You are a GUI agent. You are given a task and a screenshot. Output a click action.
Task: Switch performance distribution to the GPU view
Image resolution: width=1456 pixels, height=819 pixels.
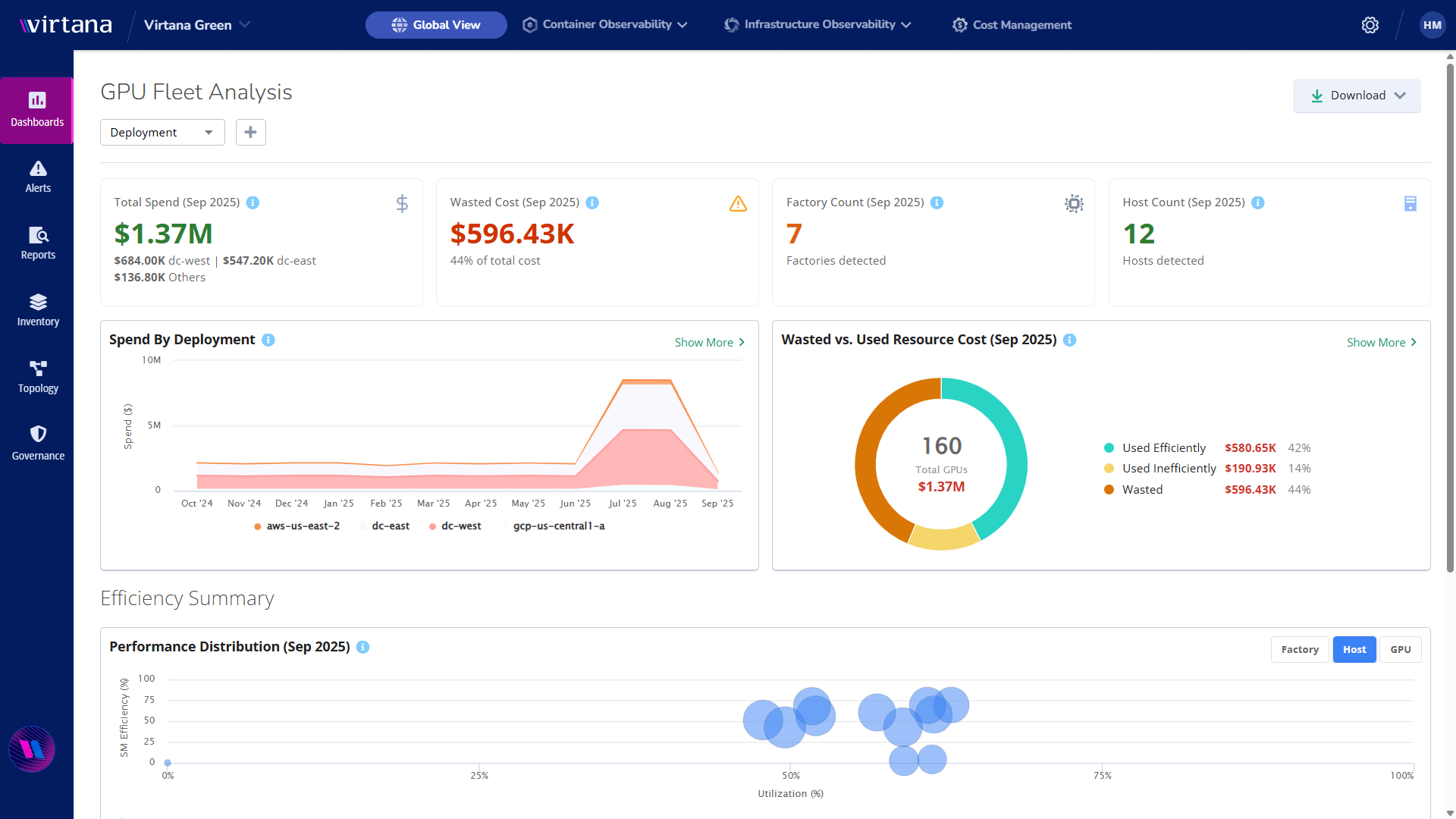1400,649
